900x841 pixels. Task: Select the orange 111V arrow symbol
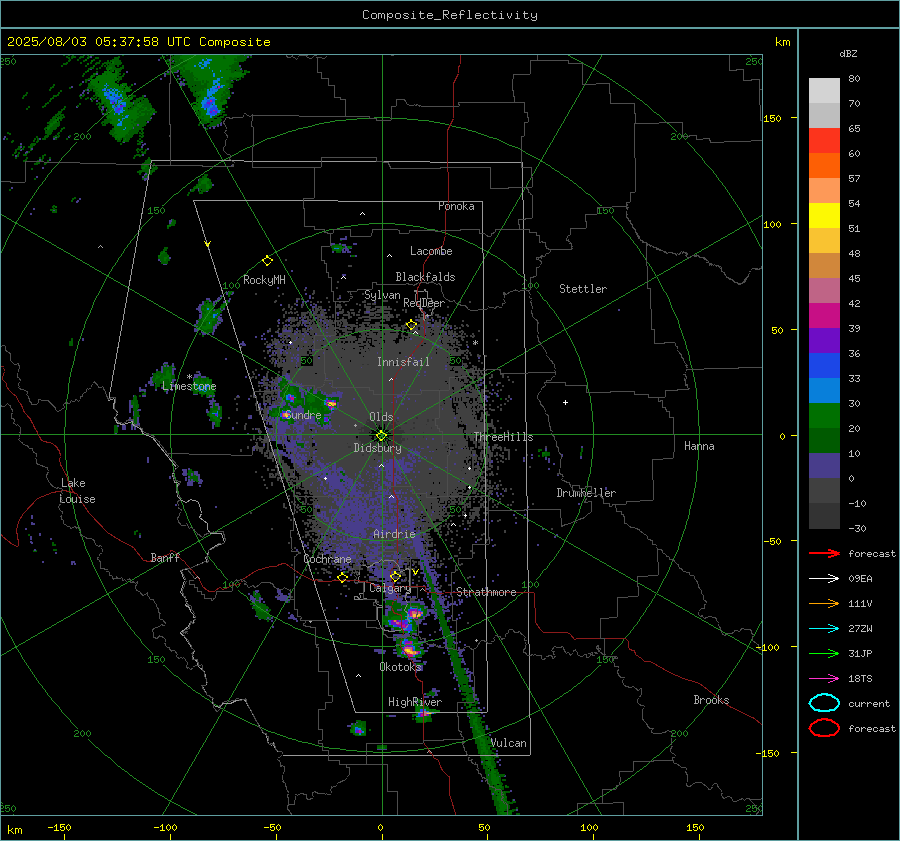point(824,603)
